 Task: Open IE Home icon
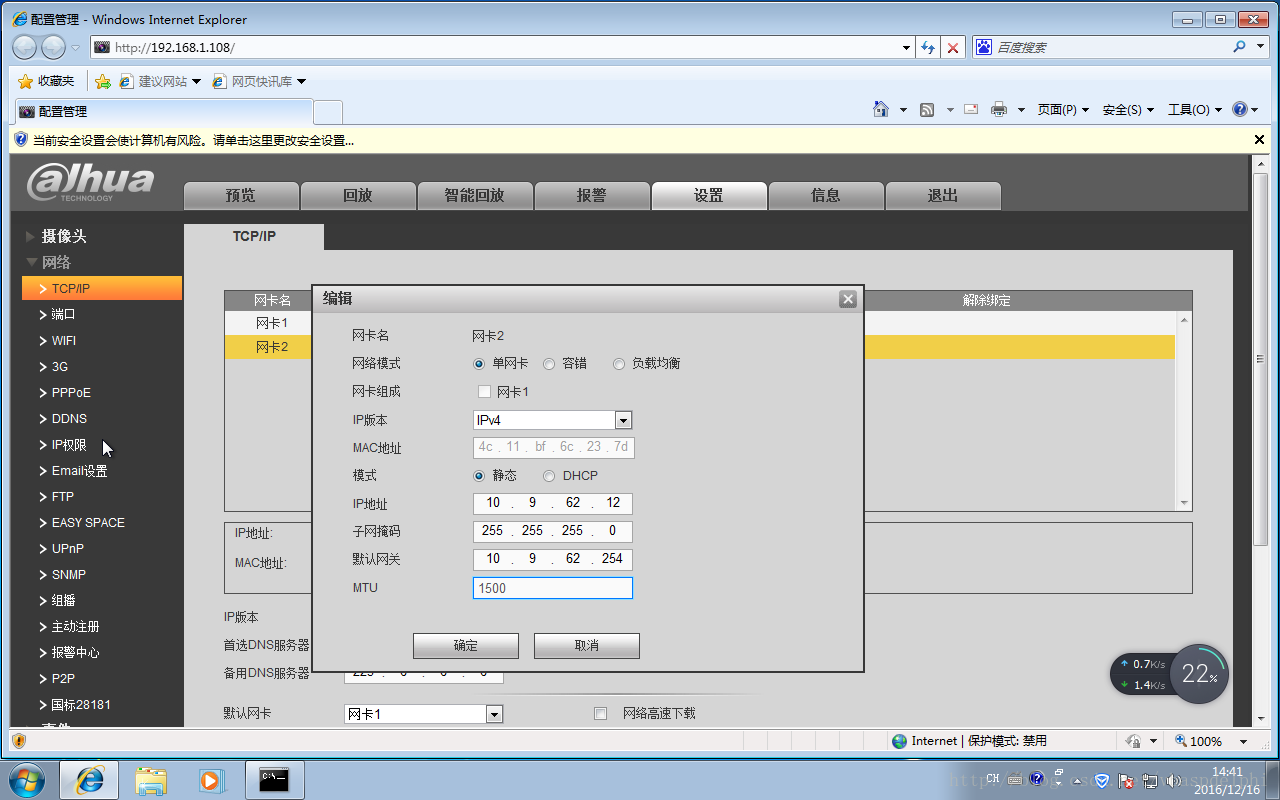click(x=880, y=109)
